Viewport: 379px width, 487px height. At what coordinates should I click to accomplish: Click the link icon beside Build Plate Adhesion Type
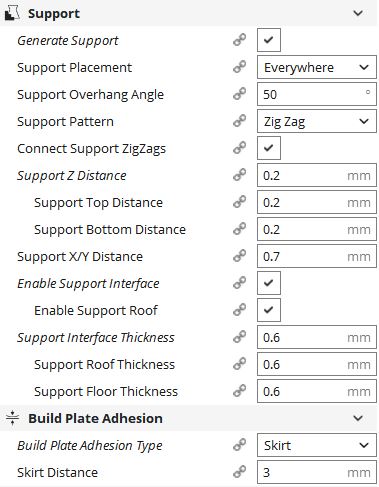239,445
